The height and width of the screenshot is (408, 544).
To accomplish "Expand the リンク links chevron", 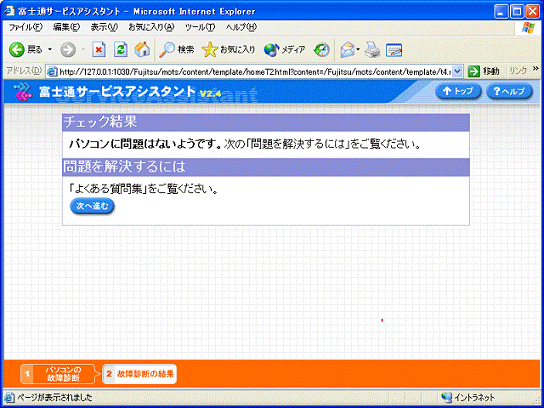I will point(536,69).
